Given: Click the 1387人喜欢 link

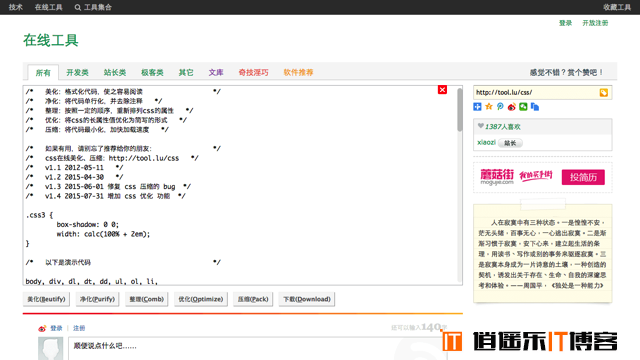Looking at the screenshot, I should [x=503, y=127].
